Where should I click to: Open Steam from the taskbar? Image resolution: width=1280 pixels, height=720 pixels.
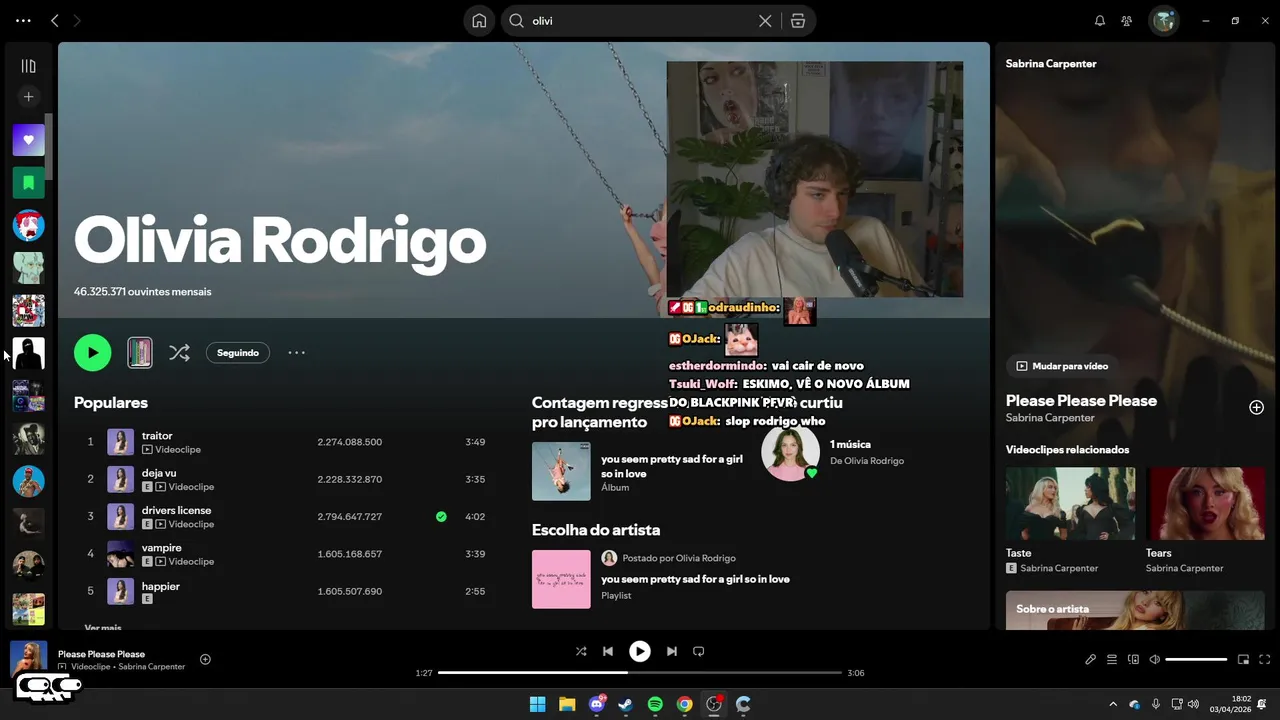[626, 704]
